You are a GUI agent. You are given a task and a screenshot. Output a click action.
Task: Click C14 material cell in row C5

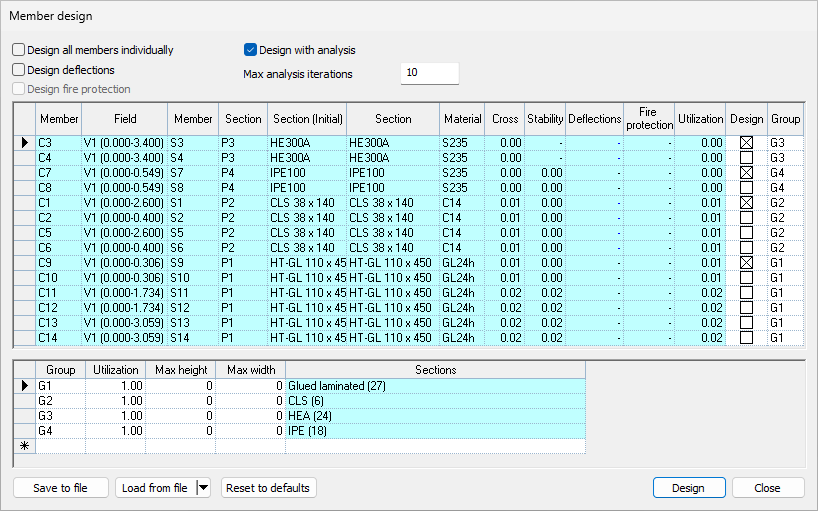coord(462,233)
